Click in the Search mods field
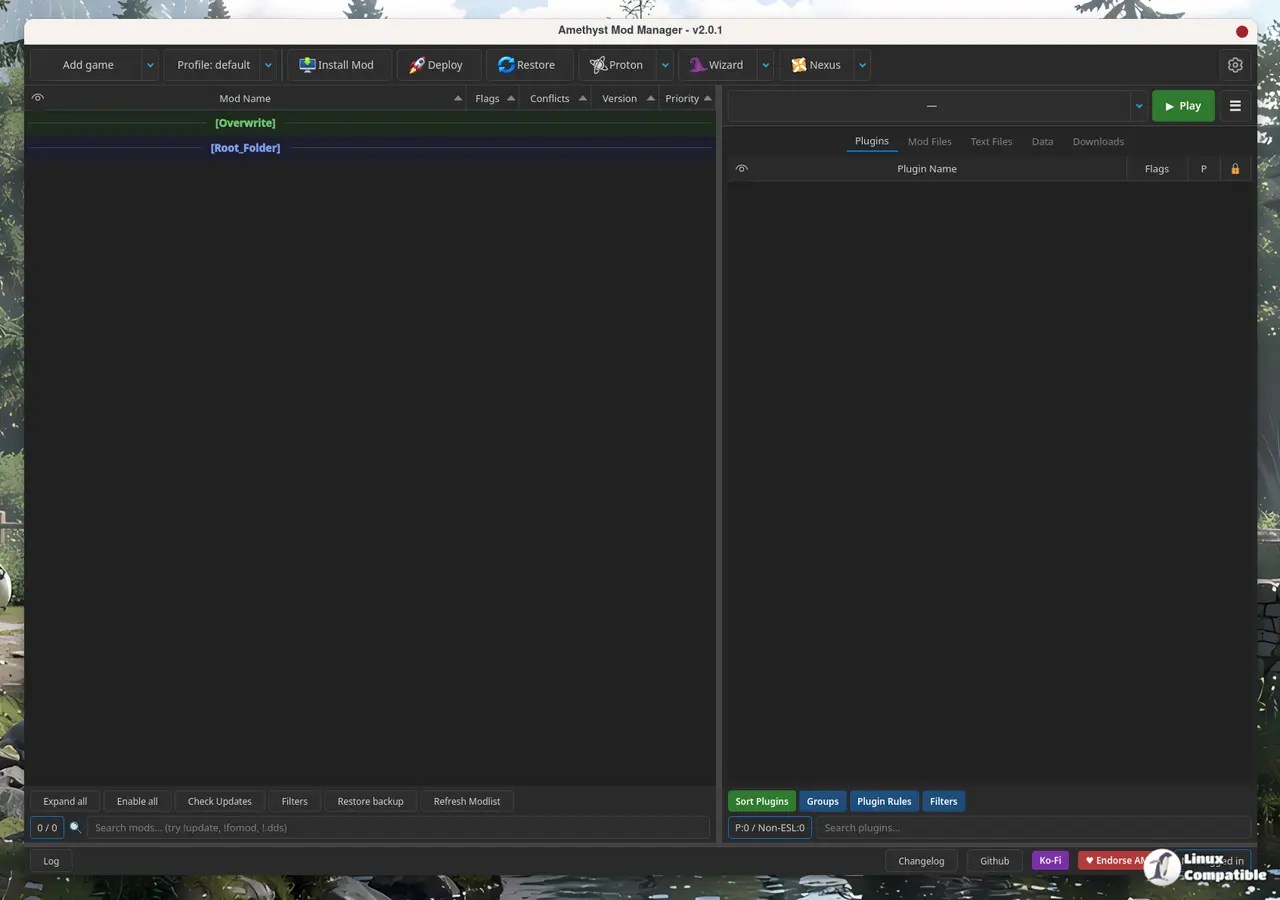This screenshot has height=900, width=1280. [398, 828]
